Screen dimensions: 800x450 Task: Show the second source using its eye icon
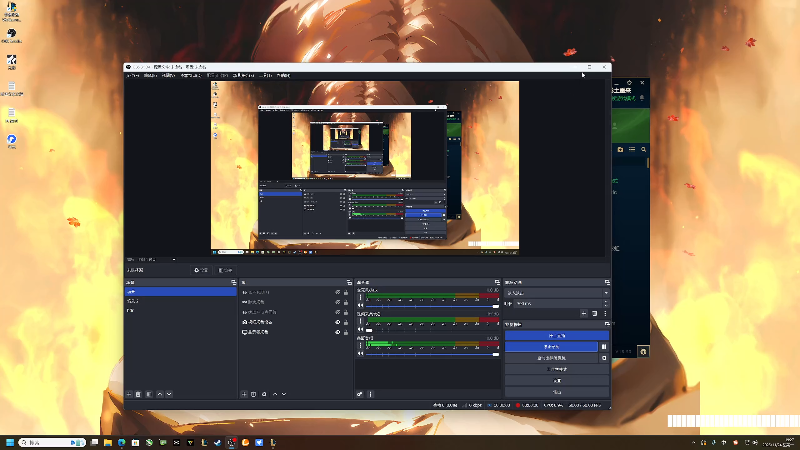pos(337,303)
